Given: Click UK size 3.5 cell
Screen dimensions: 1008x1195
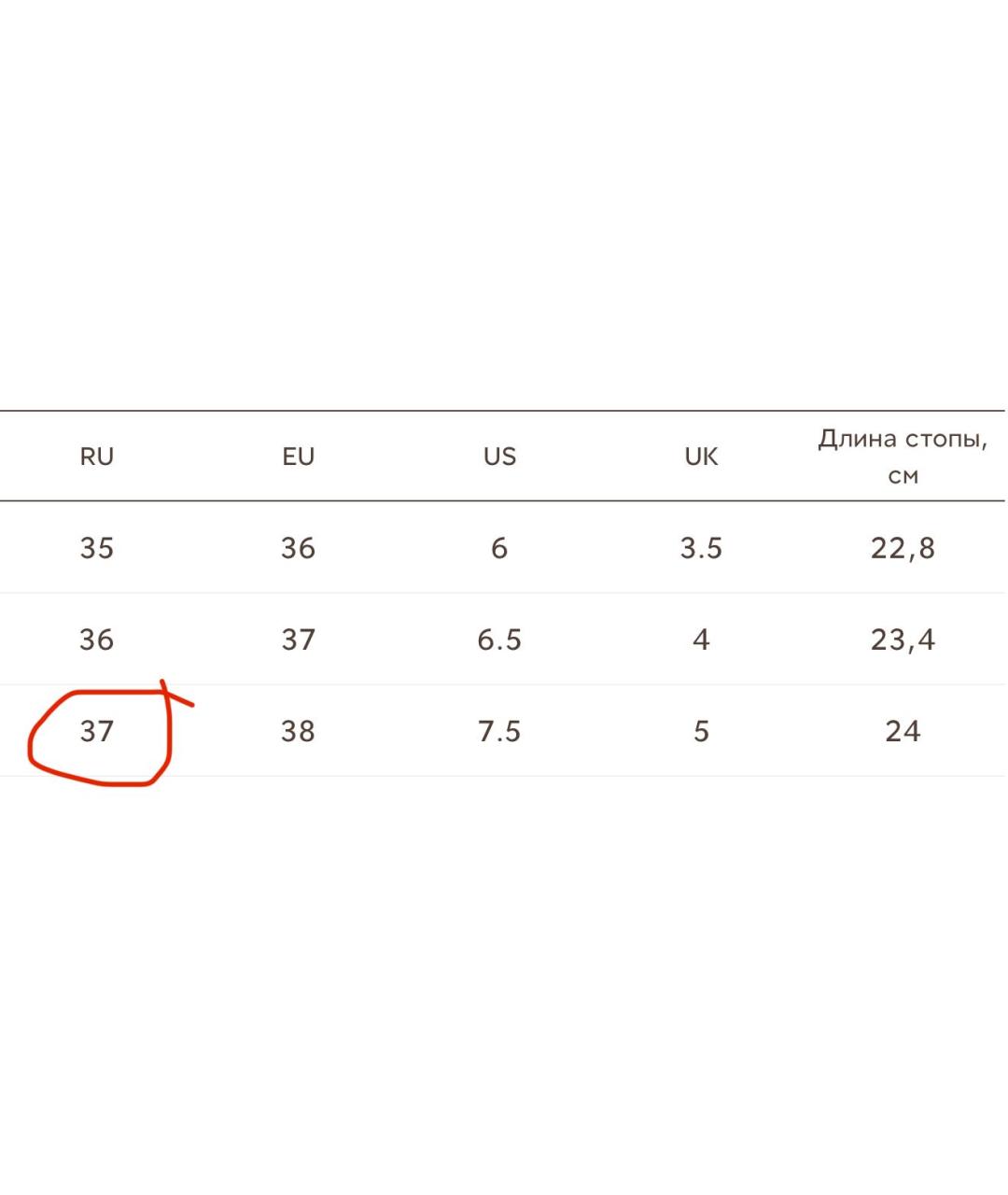Looking at the screenshot, I should [701, 548].
